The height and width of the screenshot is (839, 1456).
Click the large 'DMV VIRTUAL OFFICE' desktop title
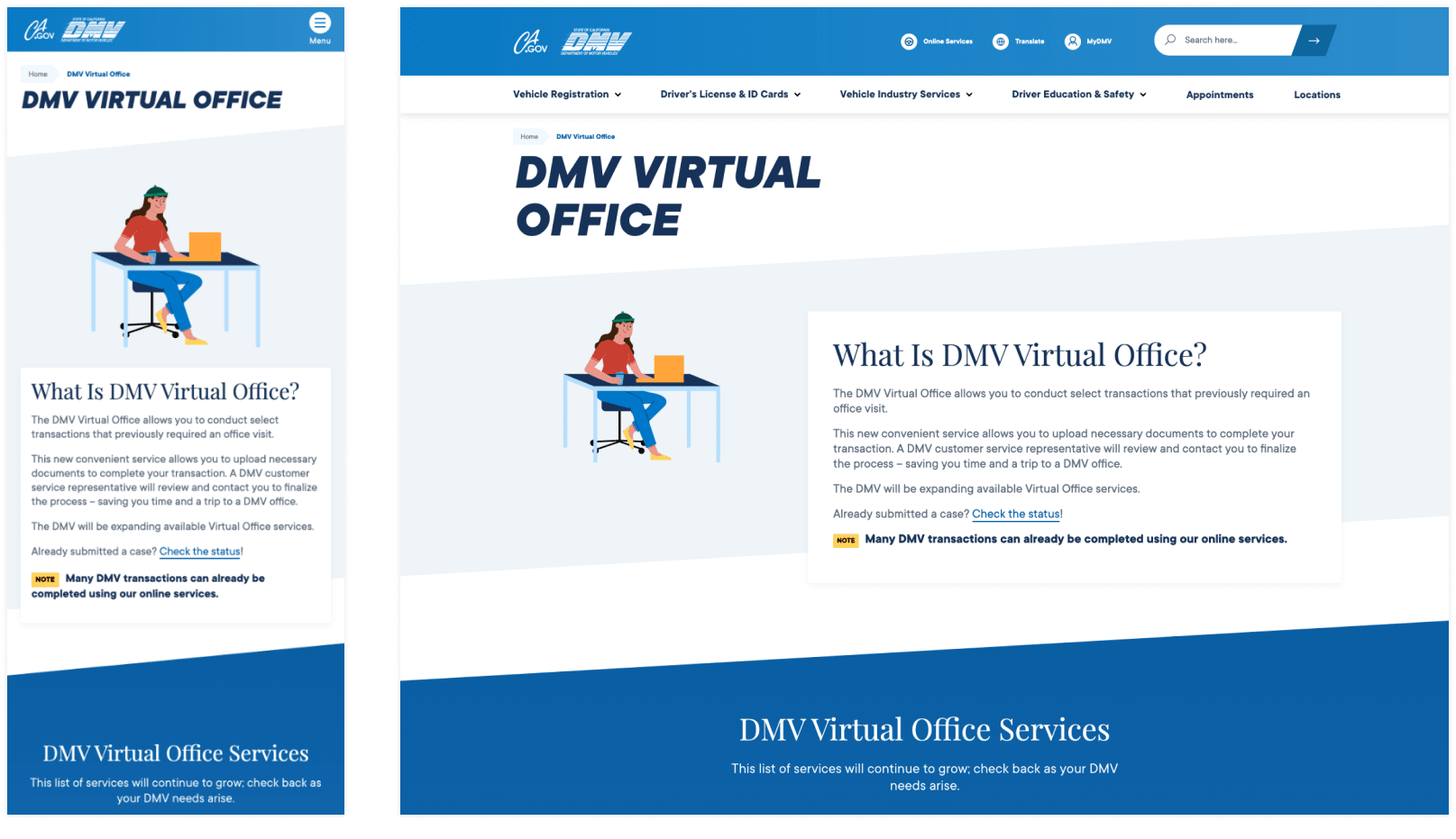pyautogui.click(x=668, y=196)
